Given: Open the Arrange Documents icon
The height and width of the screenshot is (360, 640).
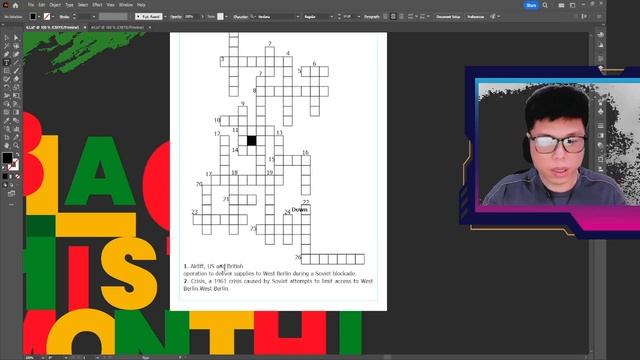Looking at the screenshot, I should pyautogui.click(x=561, y=5).
